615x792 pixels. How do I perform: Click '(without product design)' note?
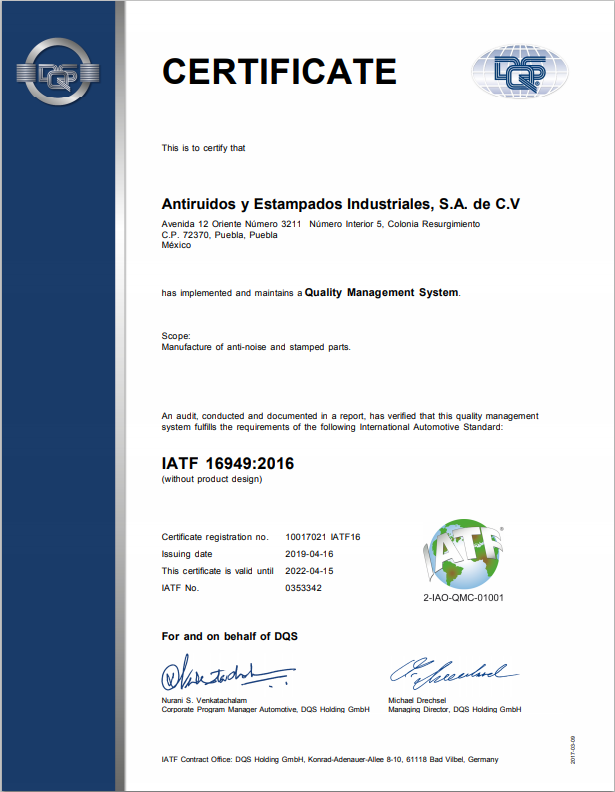[x=212, y=479]
